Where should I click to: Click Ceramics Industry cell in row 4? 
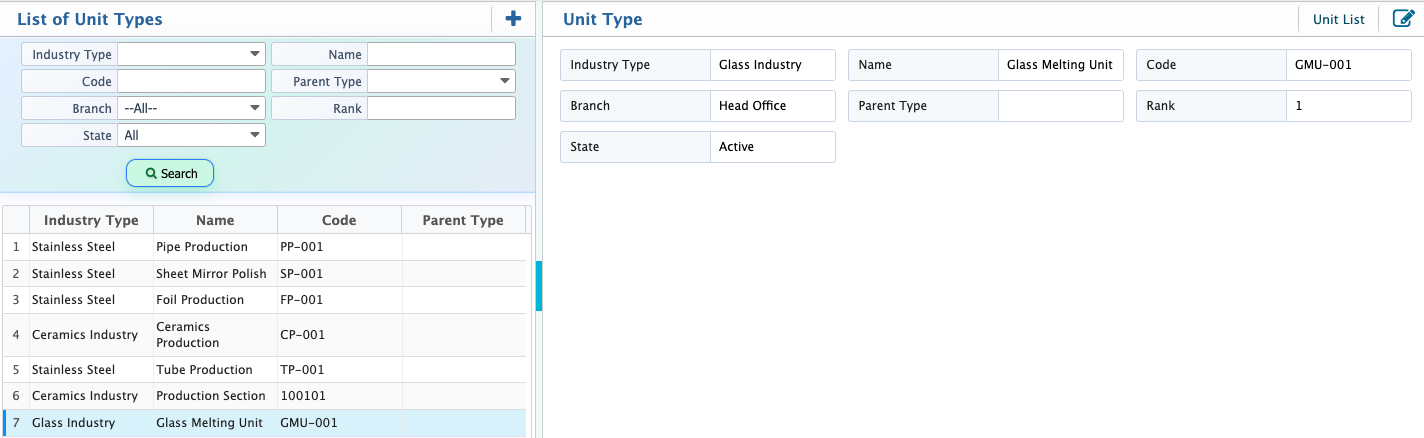[x=91, y=335]
